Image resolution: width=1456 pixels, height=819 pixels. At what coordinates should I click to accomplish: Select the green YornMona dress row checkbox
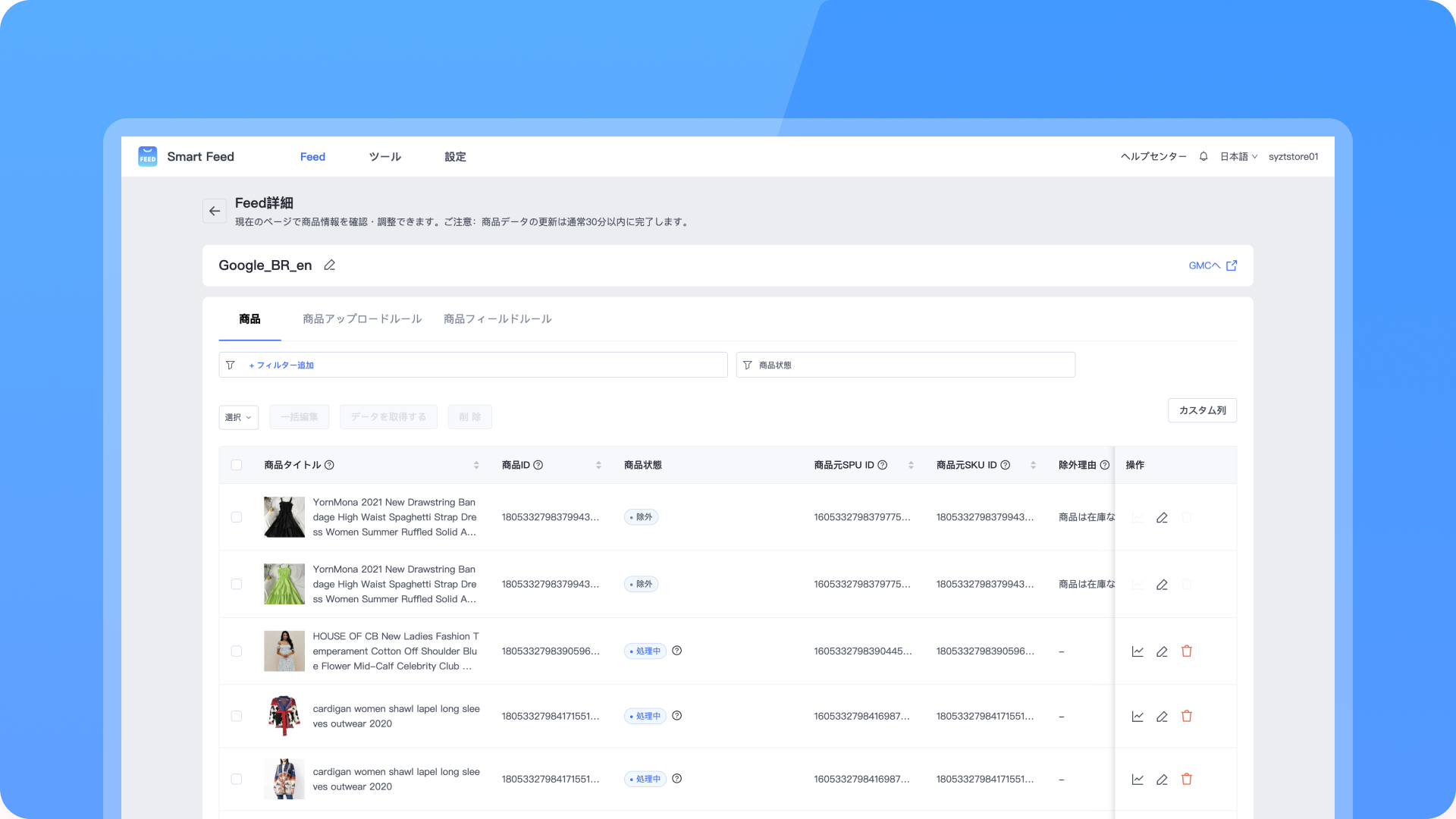click(237, 584)
